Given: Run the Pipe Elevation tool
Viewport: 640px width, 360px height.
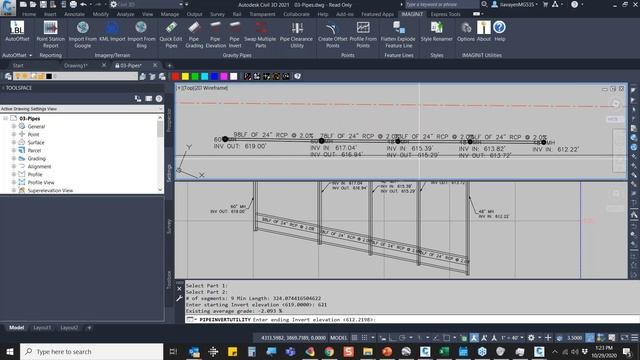Looking at the screenshot, I should coord(216,35).
